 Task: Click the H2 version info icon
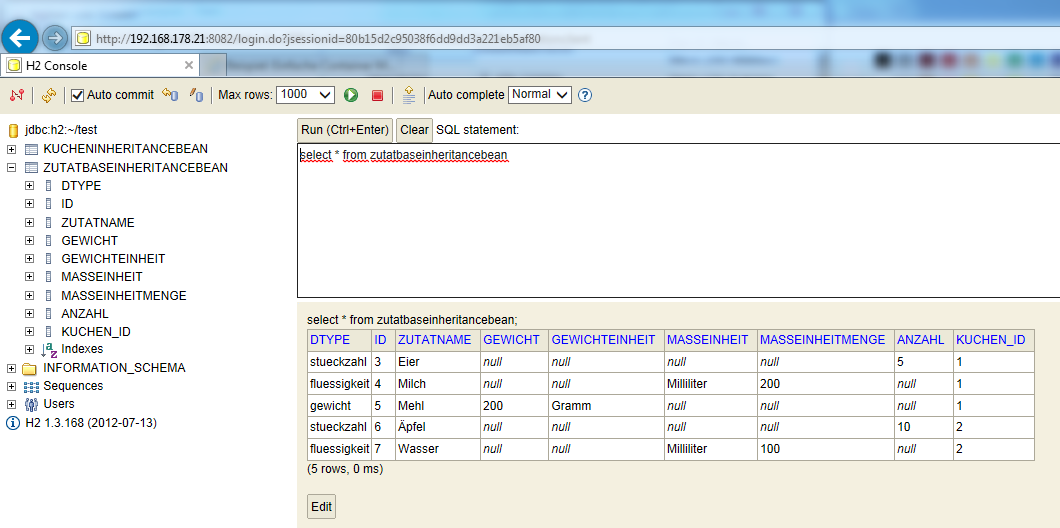13,423
